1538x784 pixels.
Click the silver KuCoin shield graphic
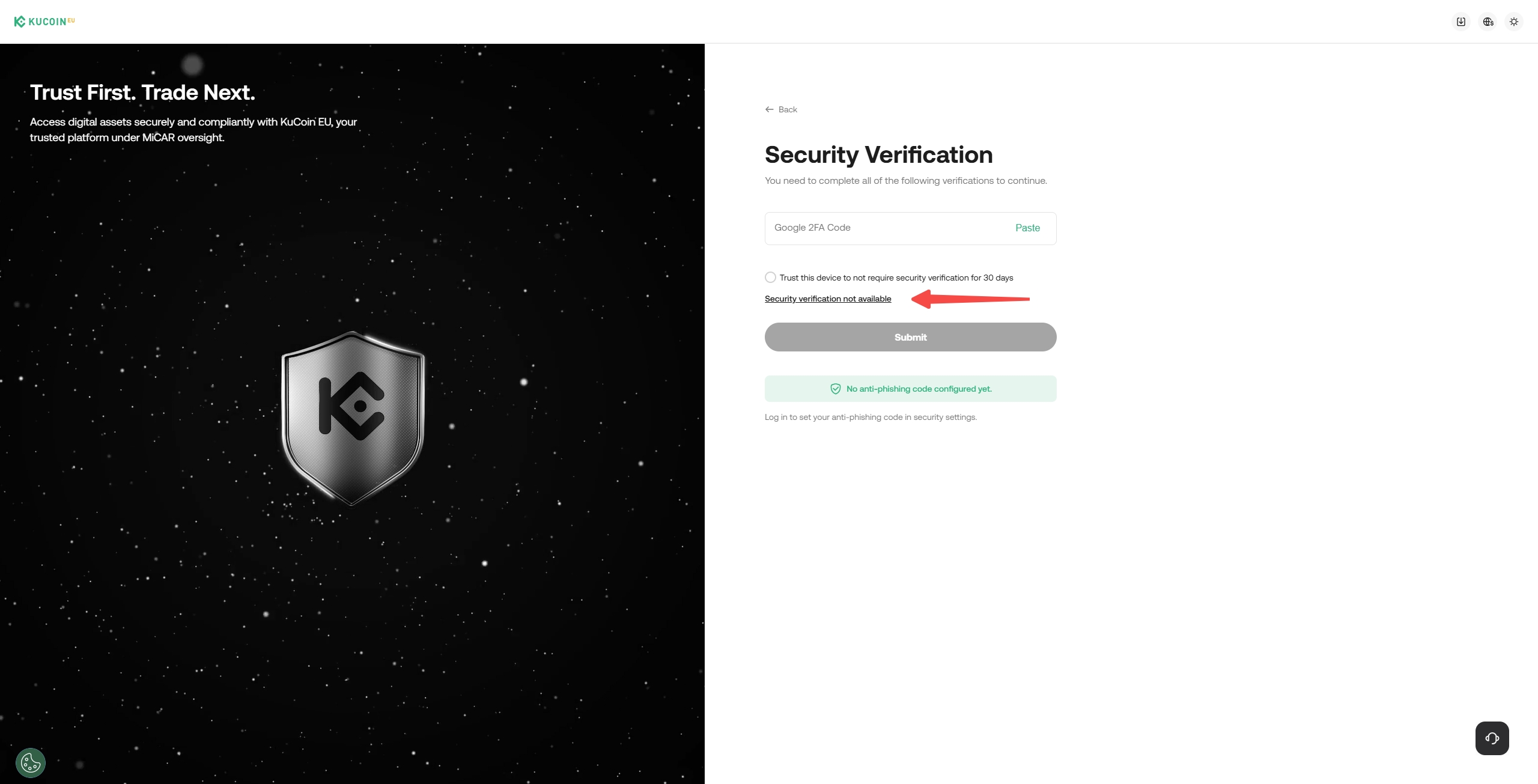(353, 417)
